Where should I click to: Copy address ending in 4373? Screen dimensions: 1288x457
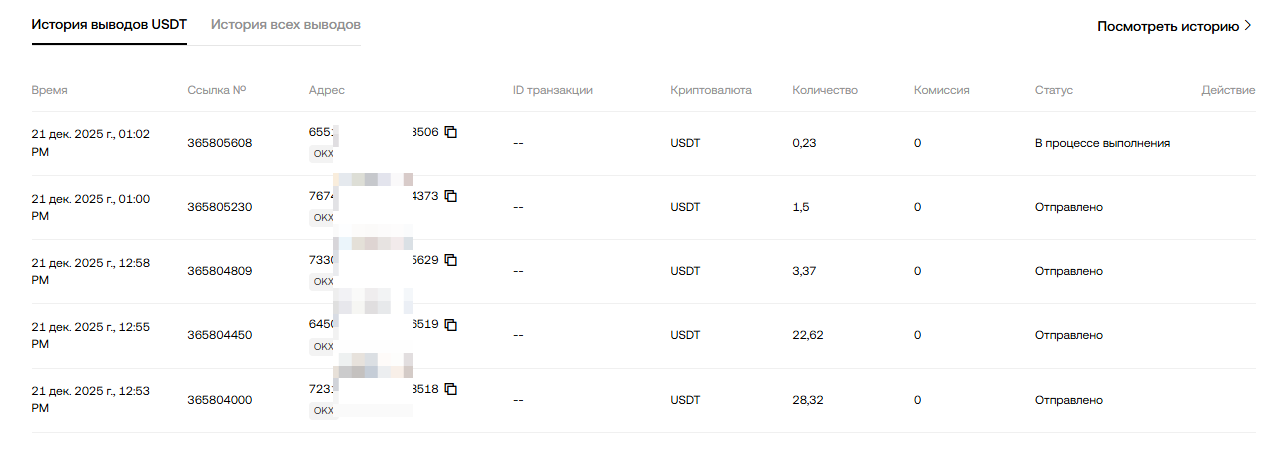click(x=451, y=196)
